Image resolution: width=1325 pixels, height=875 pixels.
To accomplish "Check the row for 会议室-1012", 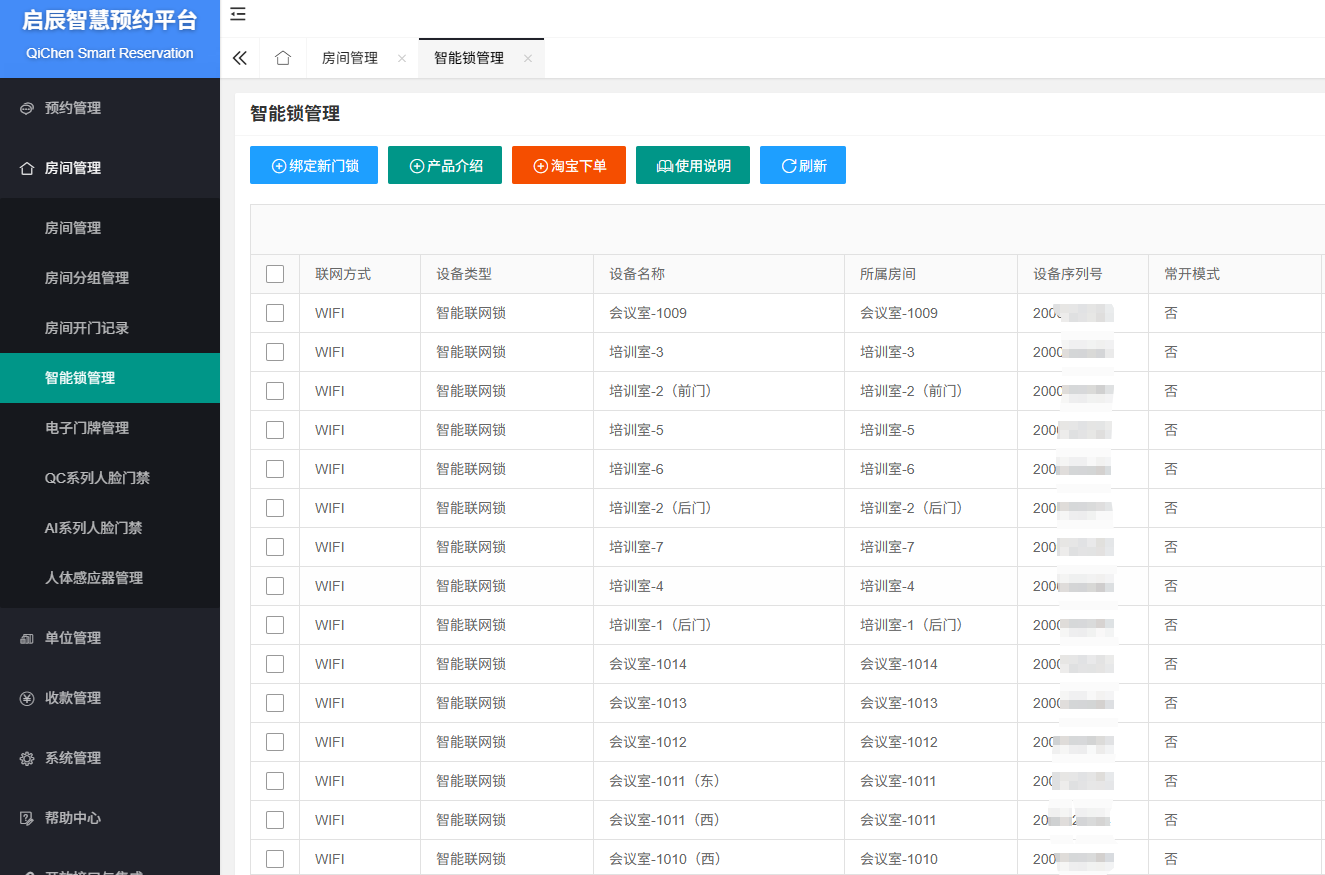I will click(x=275, y=742).
